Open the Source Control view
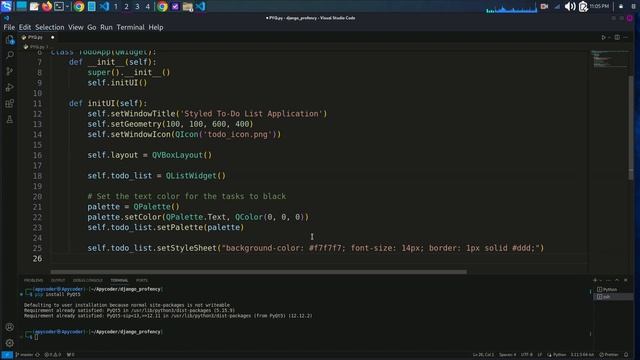 tap(10, 71)
